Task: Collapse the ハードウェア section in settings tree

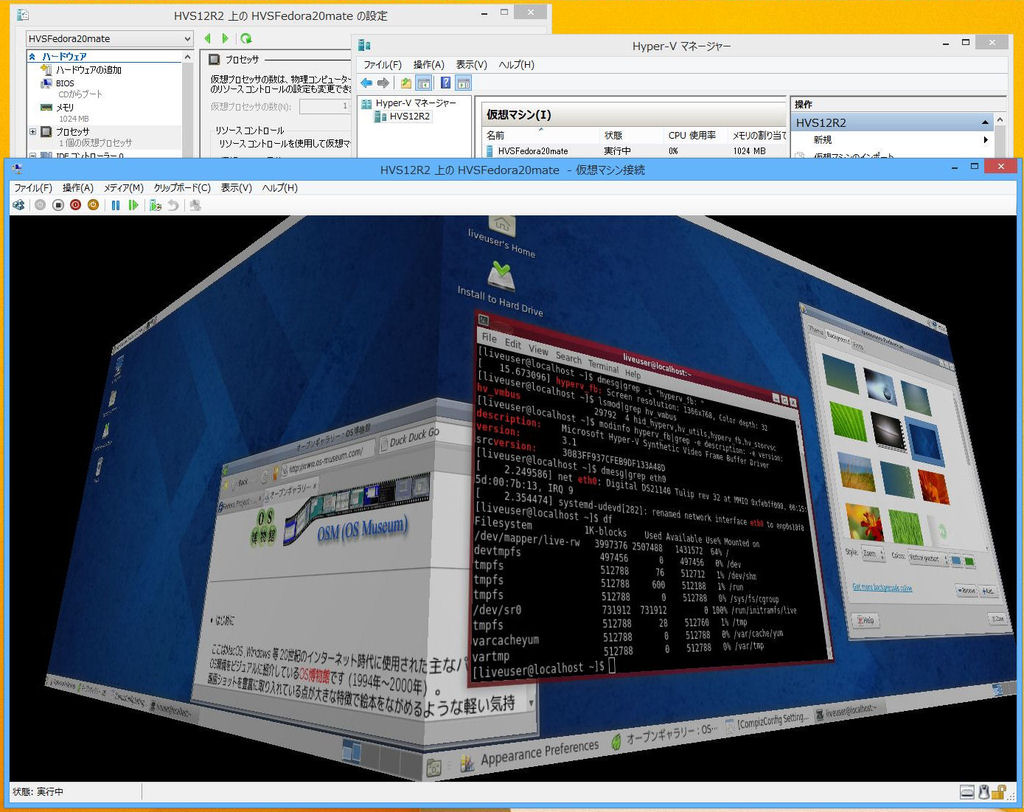Action: pyautogui.click(x=32, y=57)
